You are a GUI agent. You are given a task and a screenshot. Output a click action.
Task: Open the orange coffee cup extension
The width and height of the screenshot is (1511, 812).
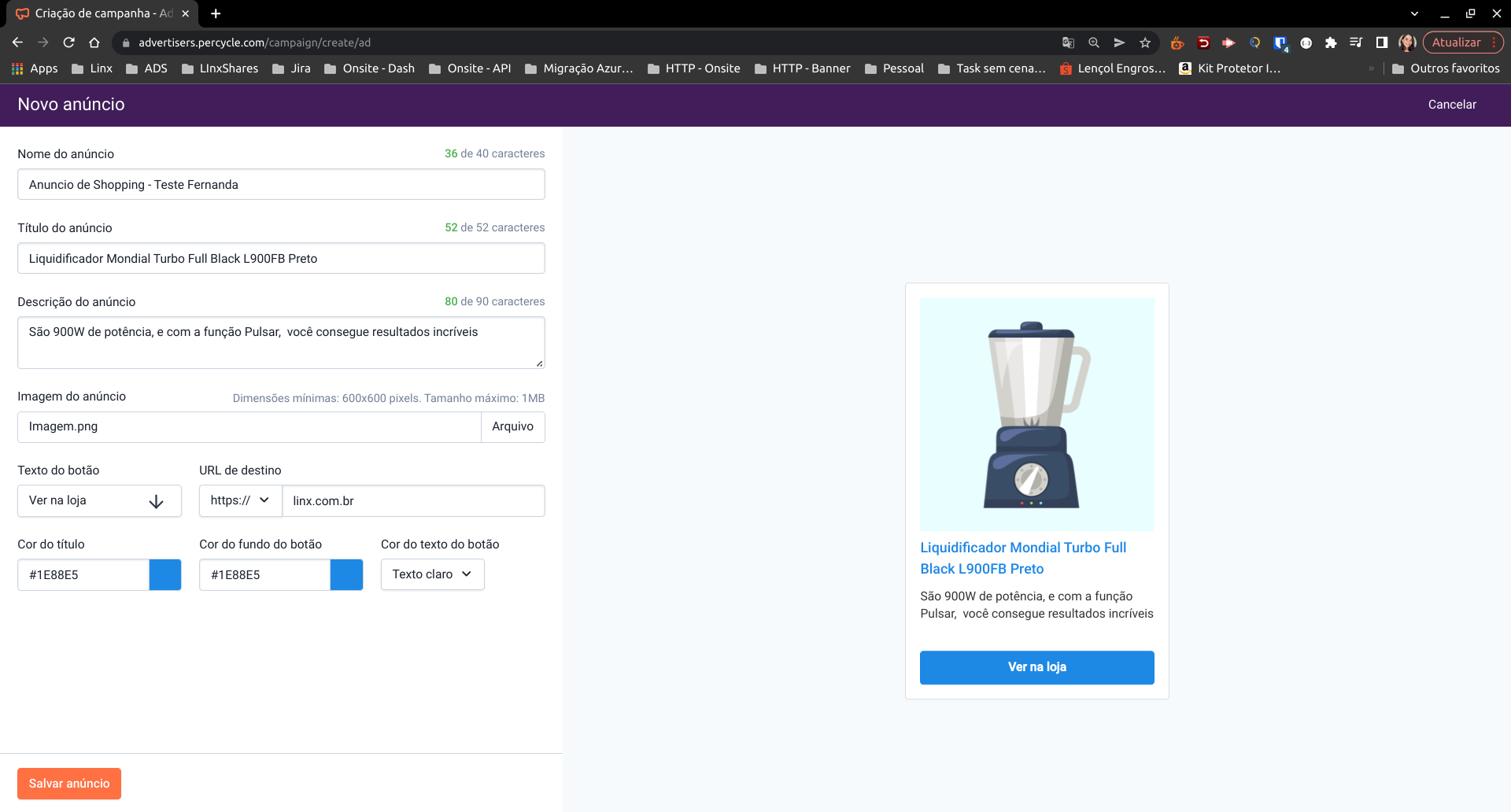1177,42
